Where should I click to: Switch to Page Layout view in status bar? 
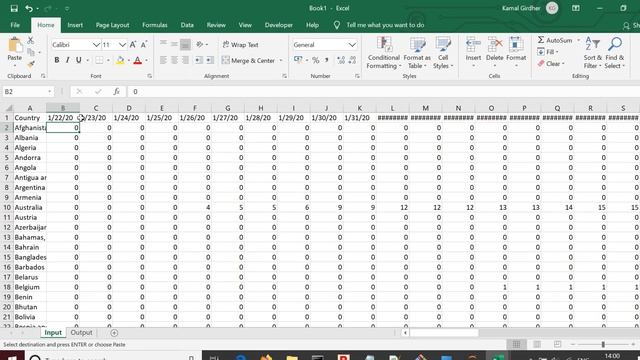click(537, 344)
